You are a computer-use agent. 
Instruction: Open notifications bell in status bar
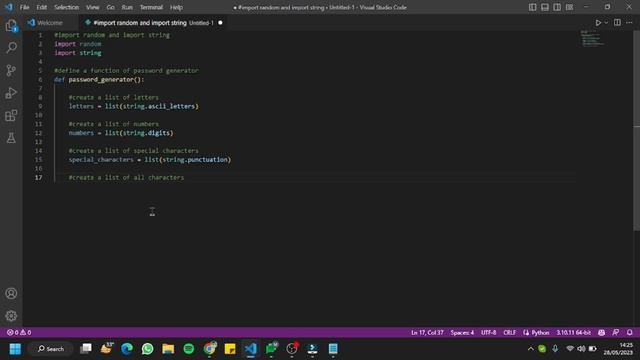click(630, 333)
